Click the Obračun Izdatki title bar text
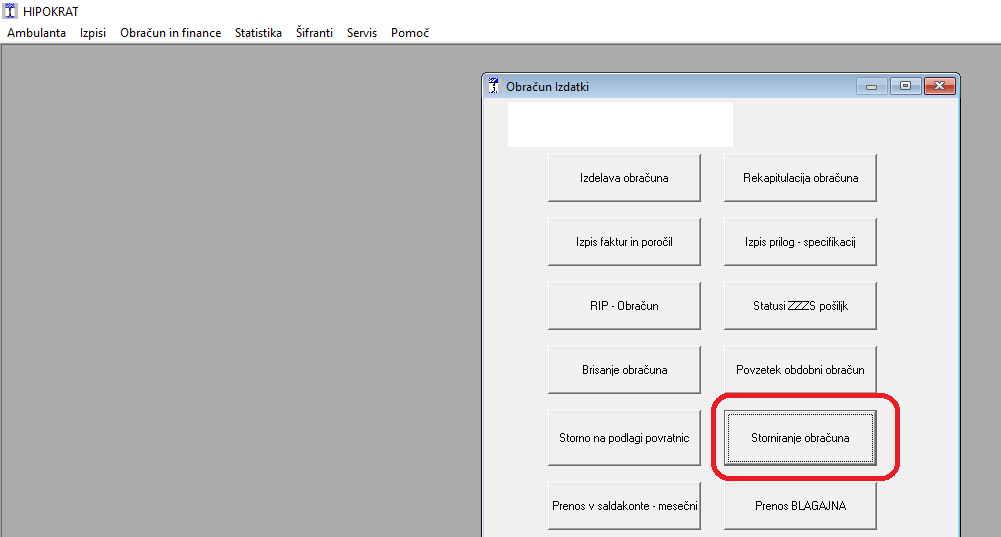This screenshot has width=1001, height=537. point(547,87)
